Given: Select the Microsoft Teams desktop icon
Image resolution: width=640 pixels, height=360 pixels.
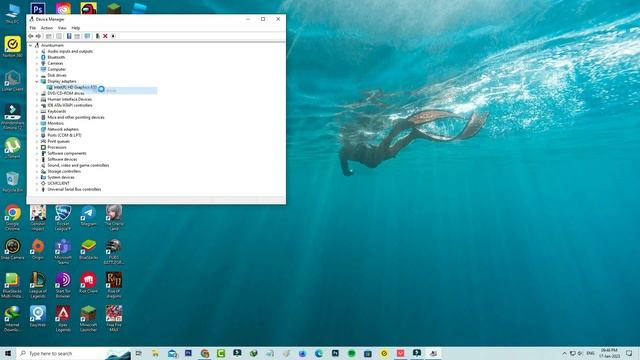Looking at the screenshot, I should pos(63,251).
